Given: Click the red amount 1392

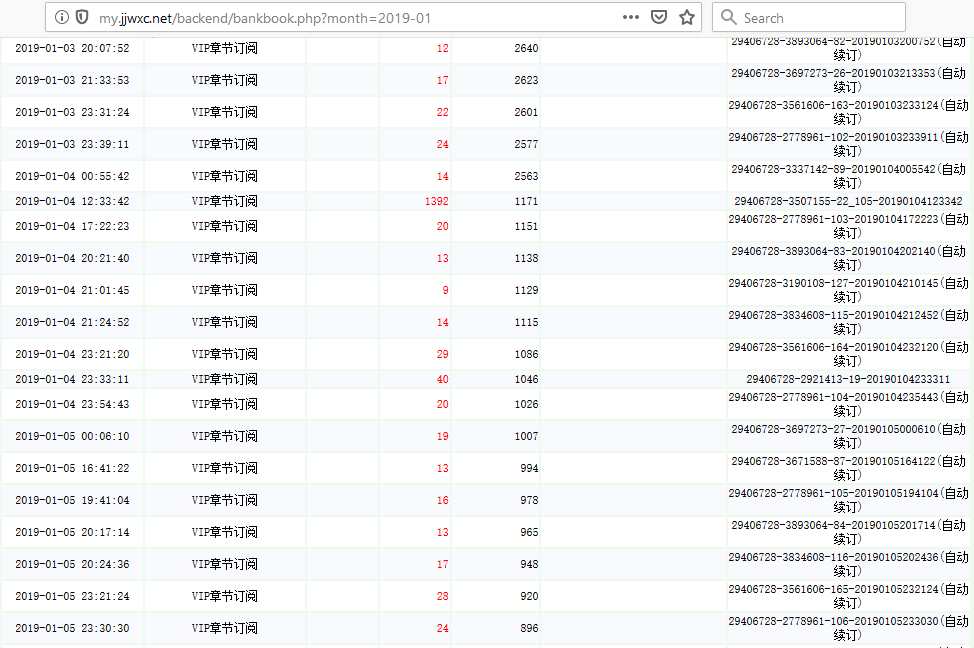Looking at the screenshot, I should (437, 201).
